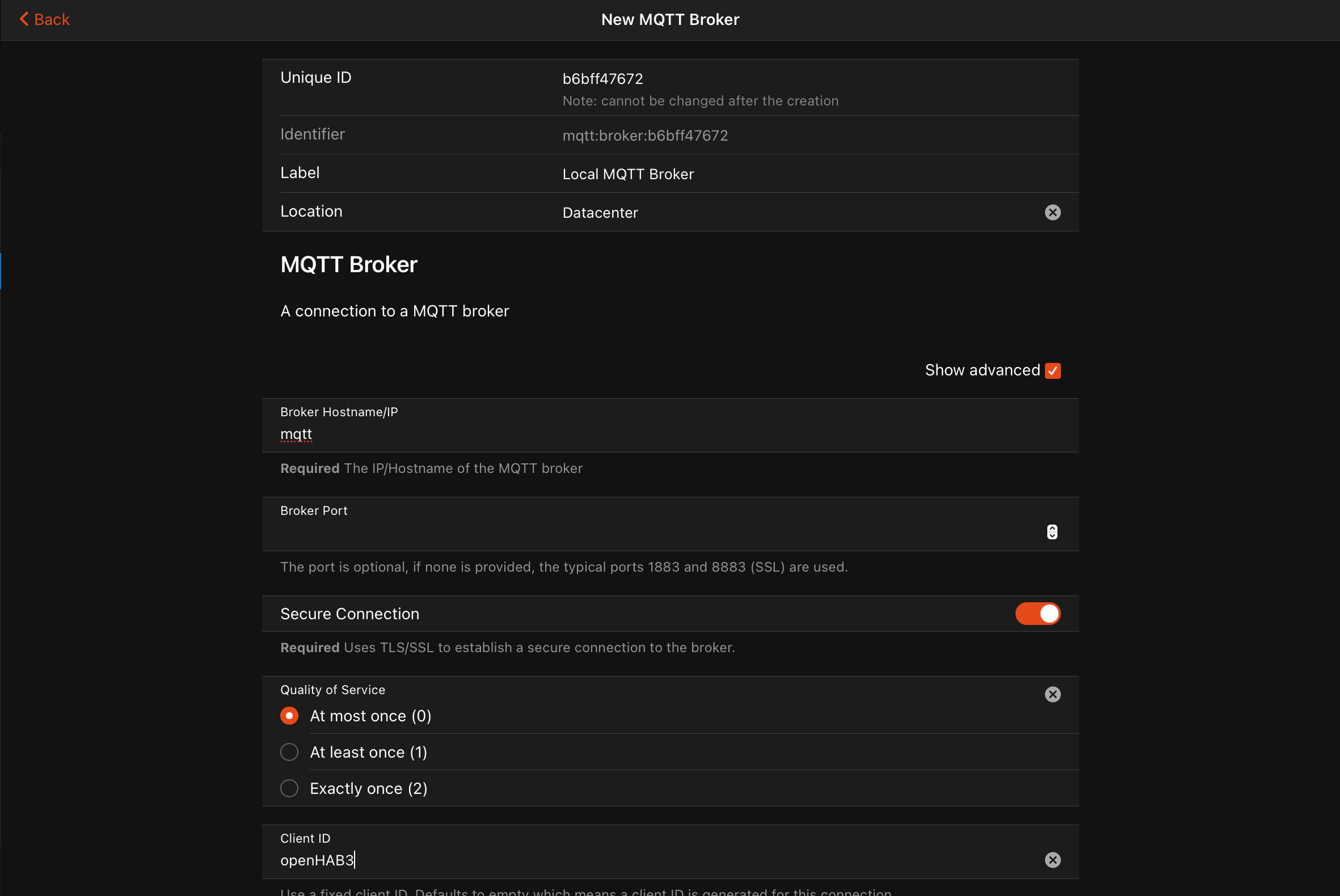
Task: Click the Back chevron arrow icon
Action: pyautogui.click(x=23, y=19)
